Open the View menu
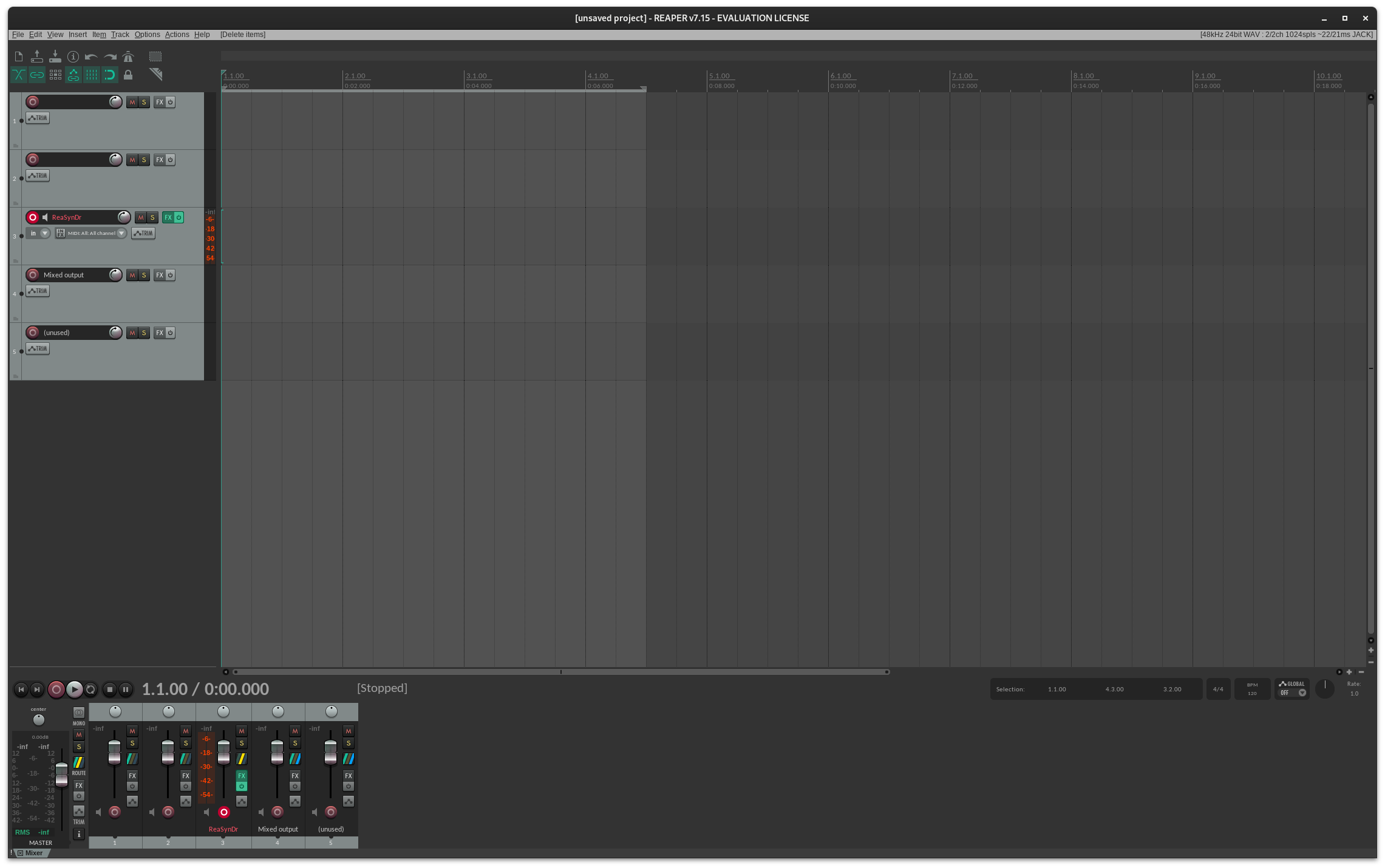 click(x=55, y=35)
